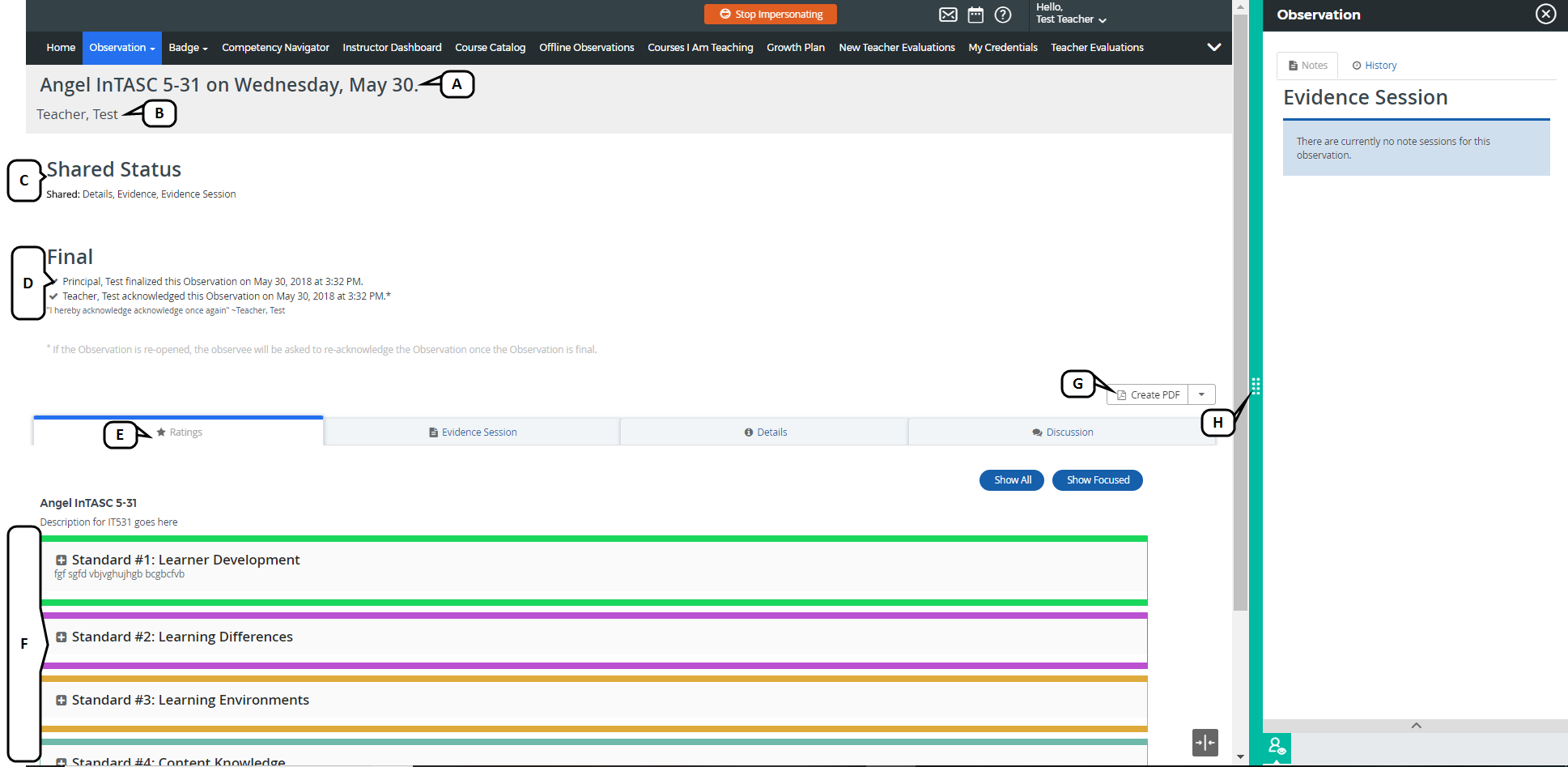Click the panel resize grip handle
Image resolution: width=1568 pixels, height=767 pixels.
pos(1256,386)
